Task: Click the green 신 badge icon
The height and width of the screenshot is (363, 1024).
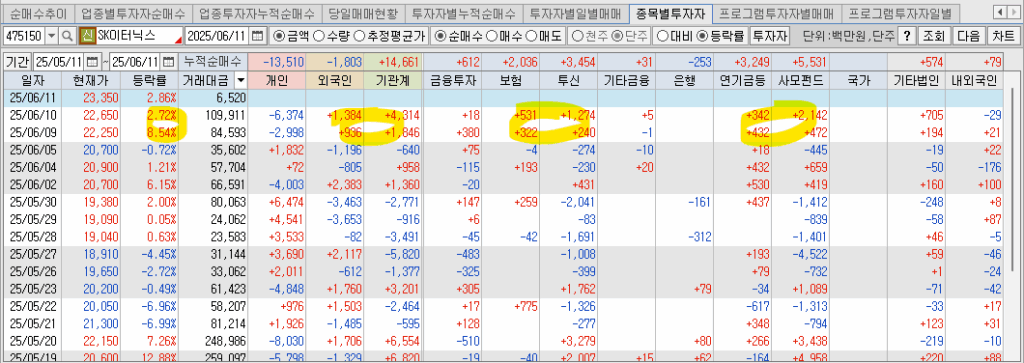Action: tap(87, 36)
